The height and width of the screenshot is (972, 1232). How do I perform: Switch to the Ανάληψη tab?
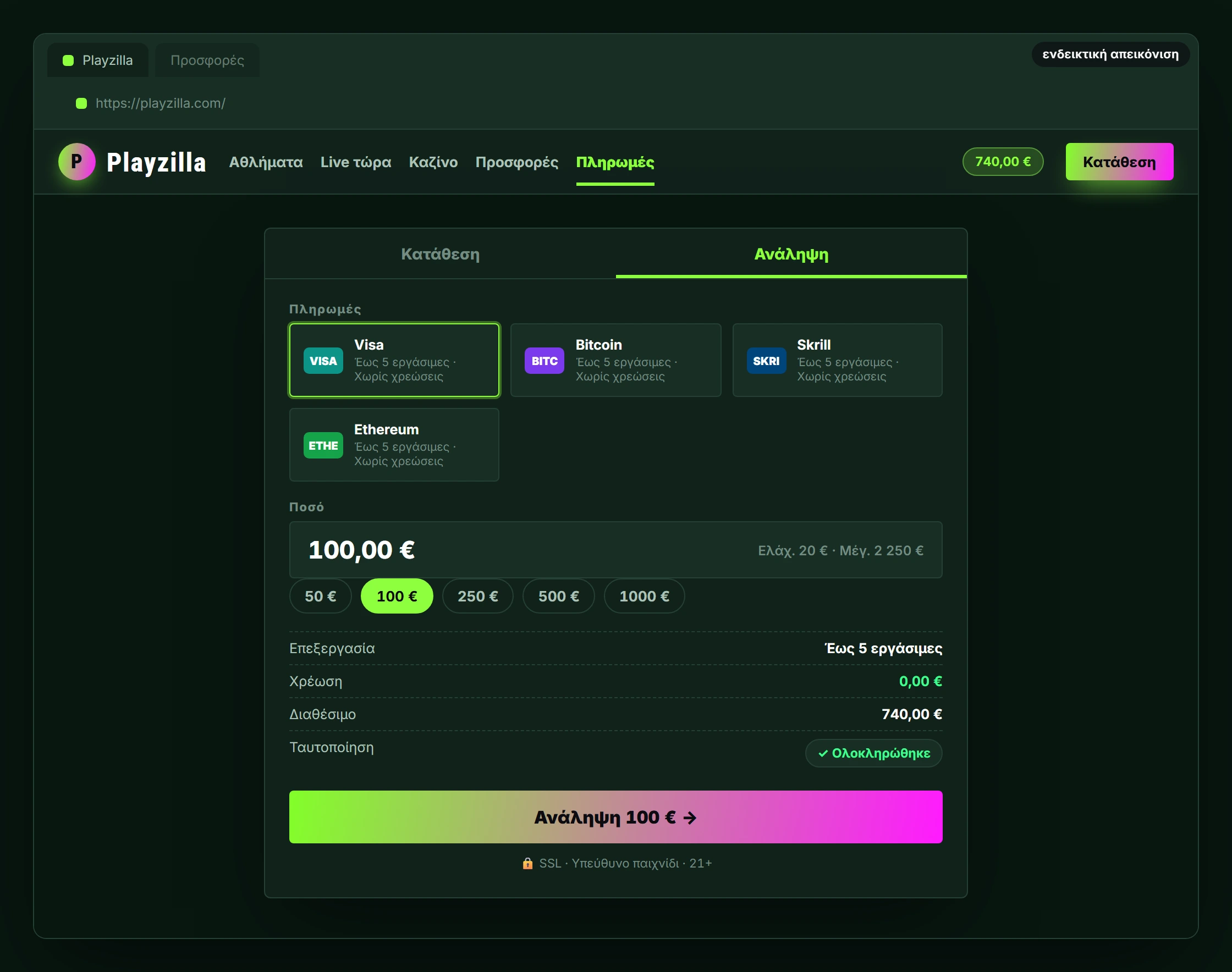coord(791,254)
